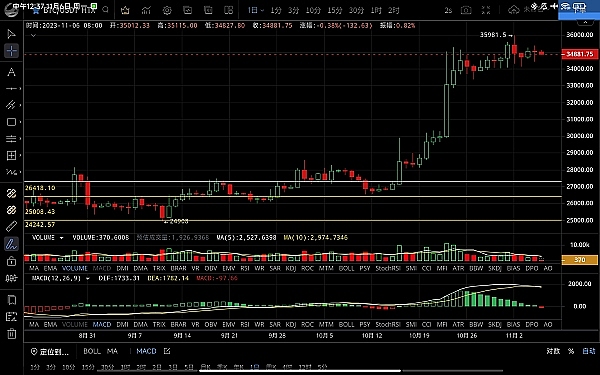Open the chart style icon in toolbar

146,10
